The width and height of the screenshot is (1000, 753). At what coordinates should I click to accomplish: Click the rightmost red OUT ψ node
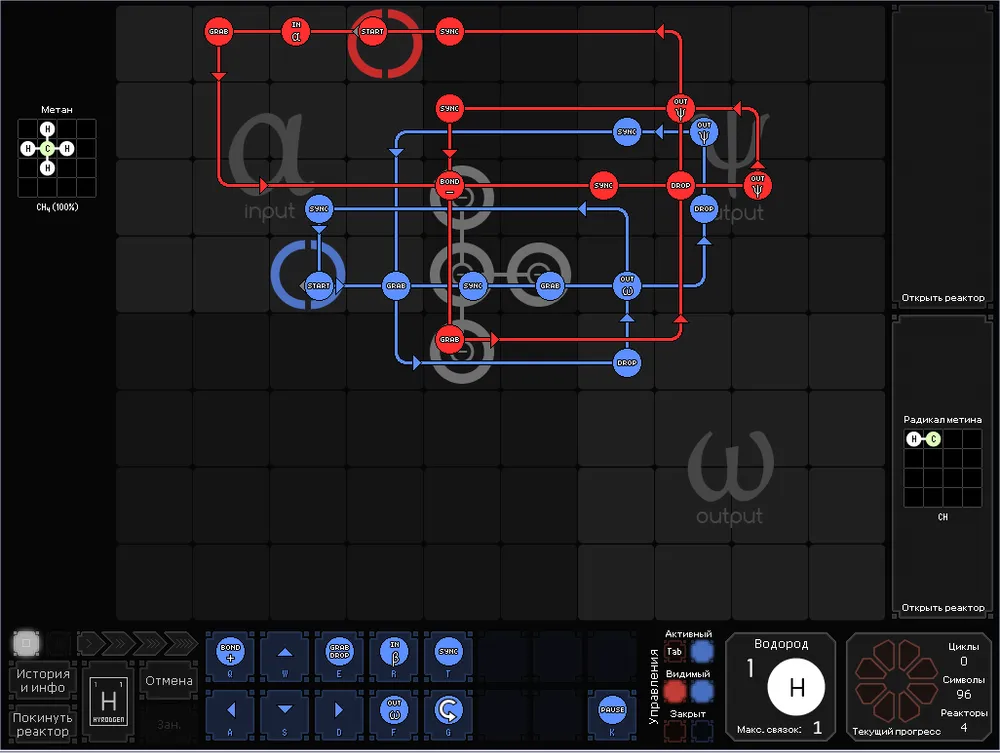click(x=758, y=186)
